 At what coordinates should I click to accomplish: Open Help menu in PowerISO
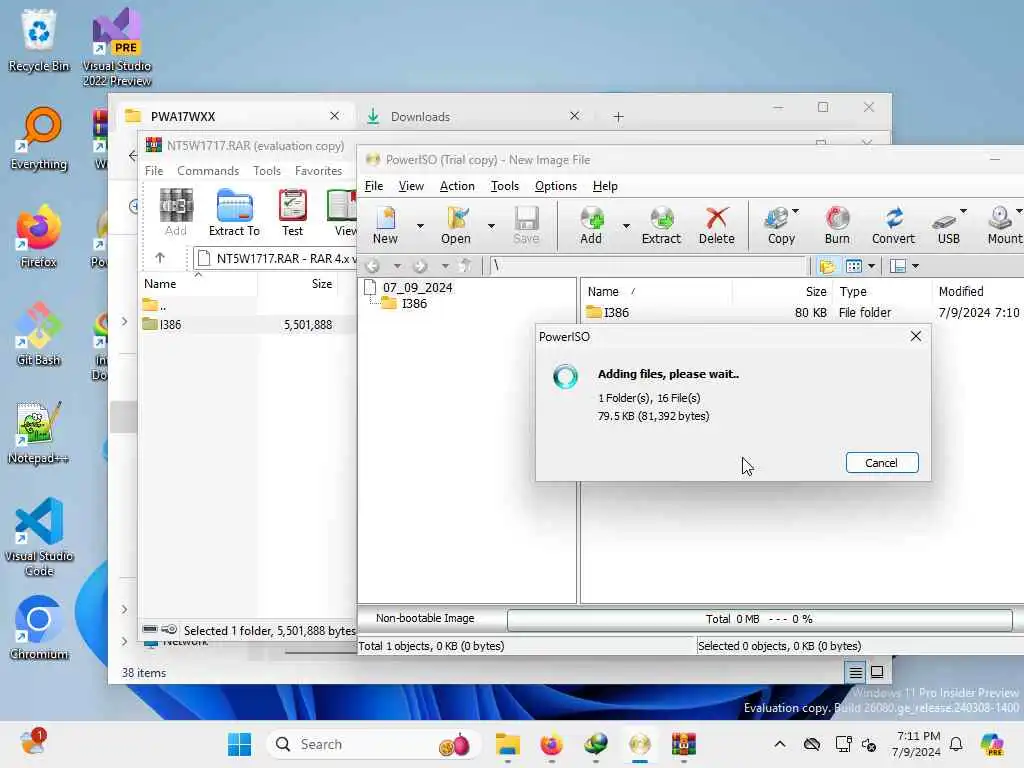[x=605, y=186]
